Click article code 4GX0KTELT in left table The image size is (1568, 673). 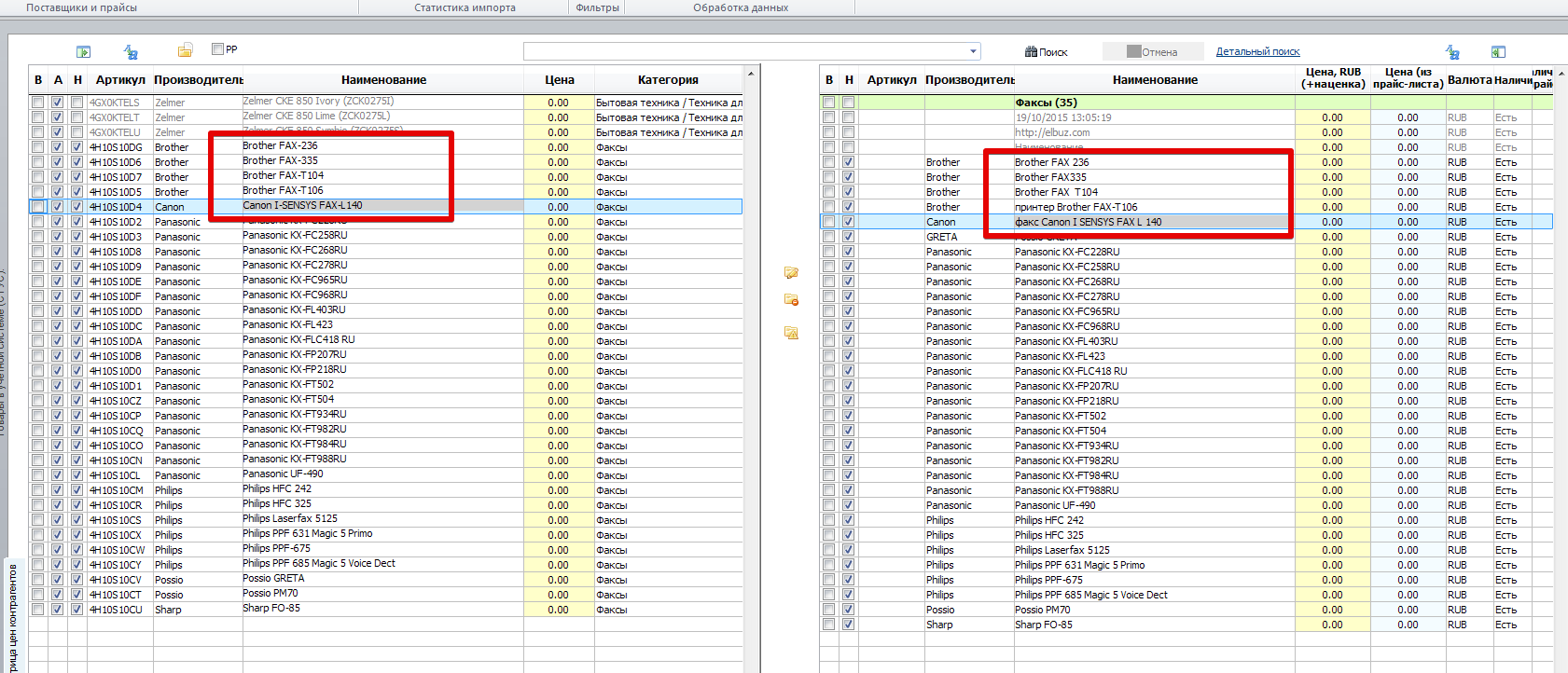point(115,117)
